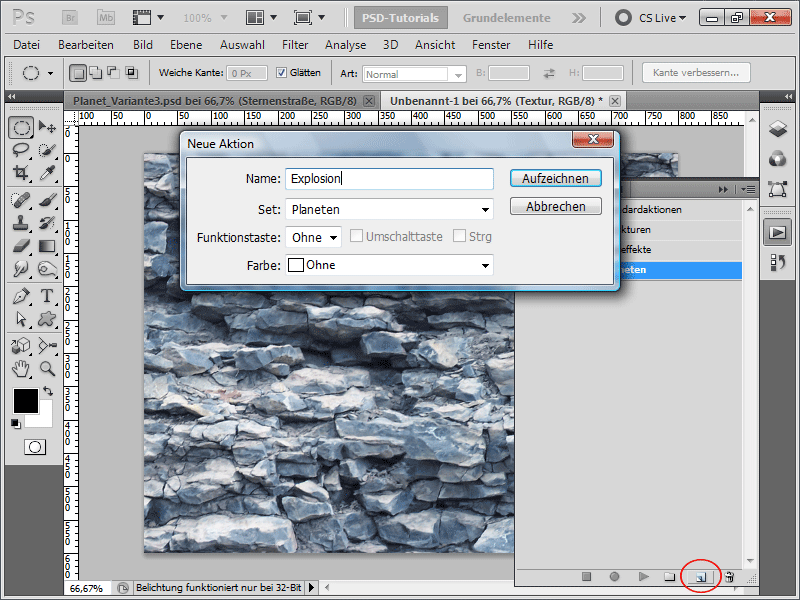Select the Quick Selection tool
This screenshot has height=600, width=800.
click(x=47, y=150)
